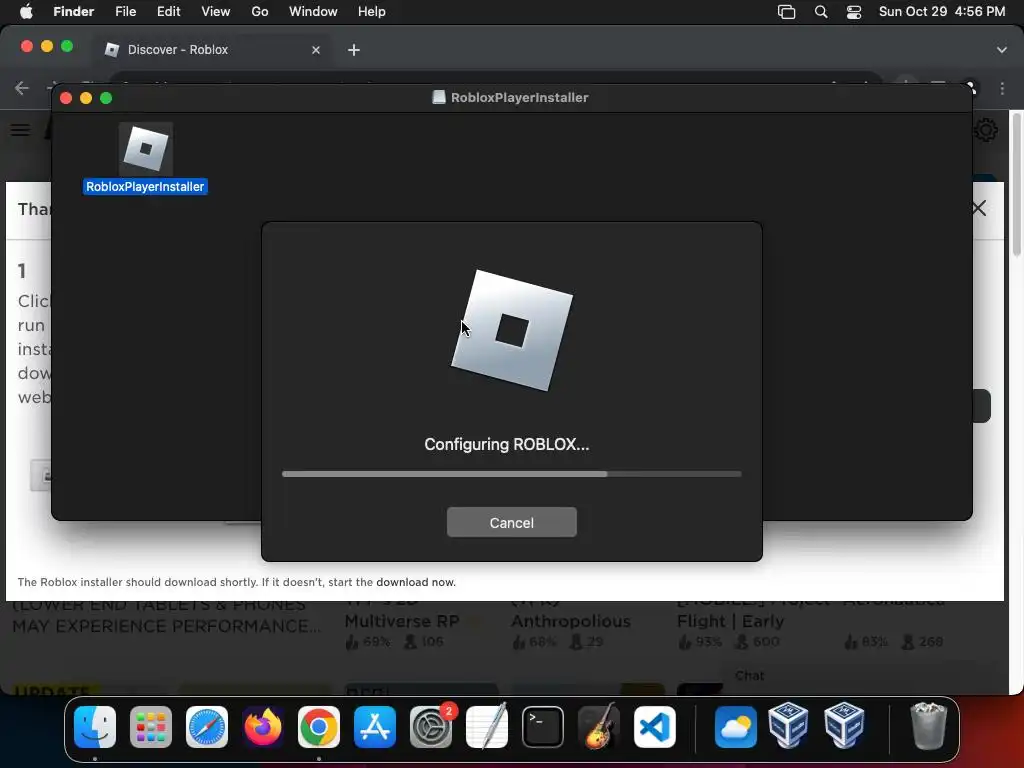This screenshot has width=1024, height=768.
Task: Click RobloxPlayerInstaller window title
Action: point(519,97)
